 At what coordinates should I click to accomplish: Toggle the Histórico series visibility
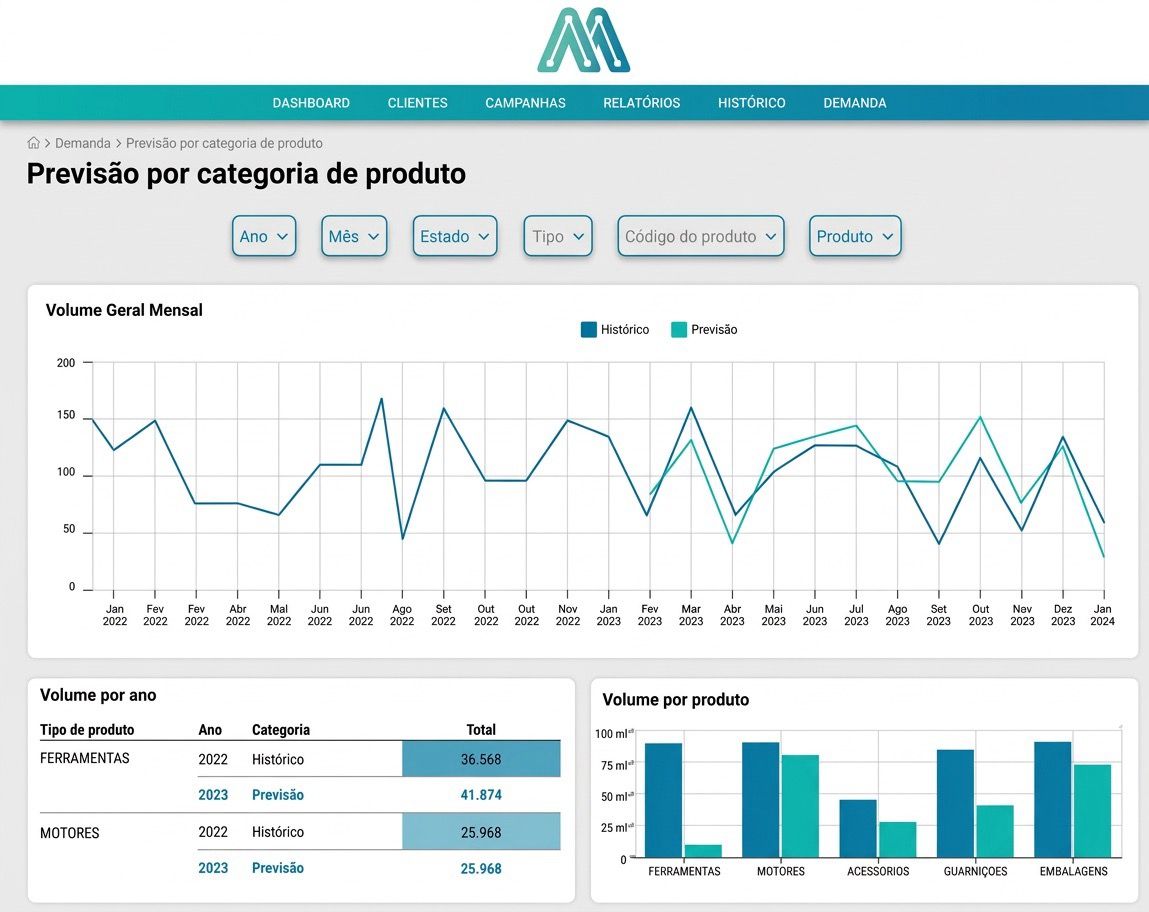pos(622,329)
